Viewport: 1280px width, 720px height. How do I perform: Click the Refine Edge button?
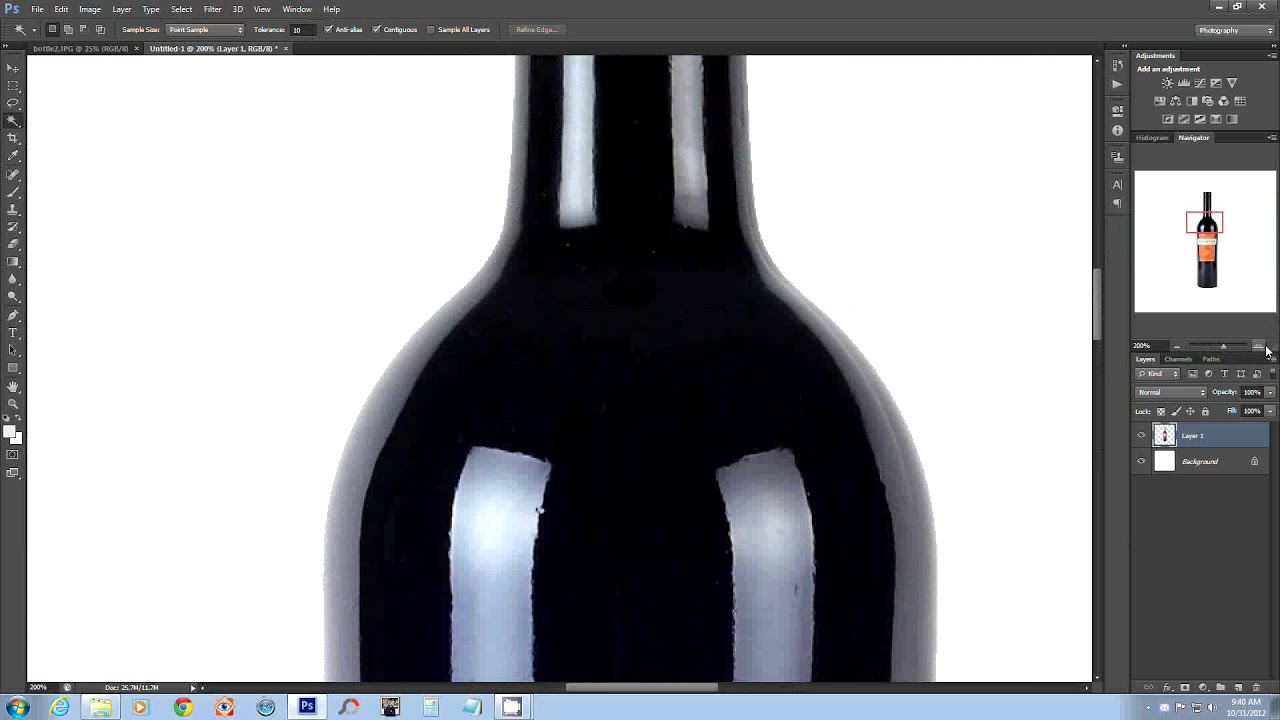(x=536, y=30)
